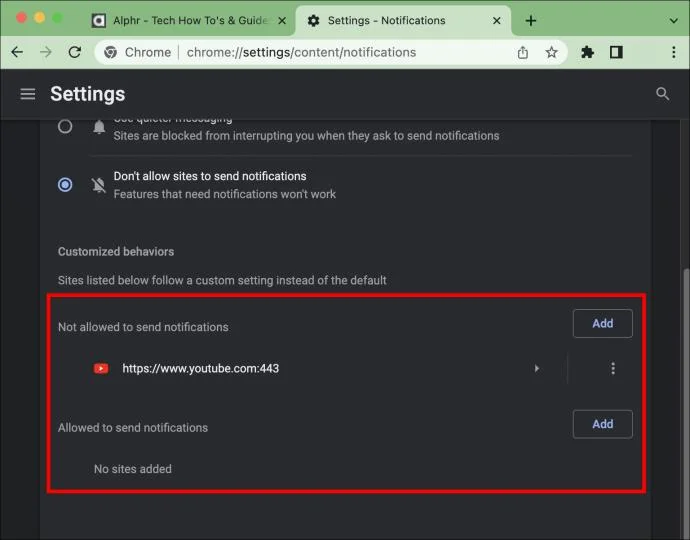The image size is (690, 540).
Task: Add a site to Not allowed list
Action: 602,323
